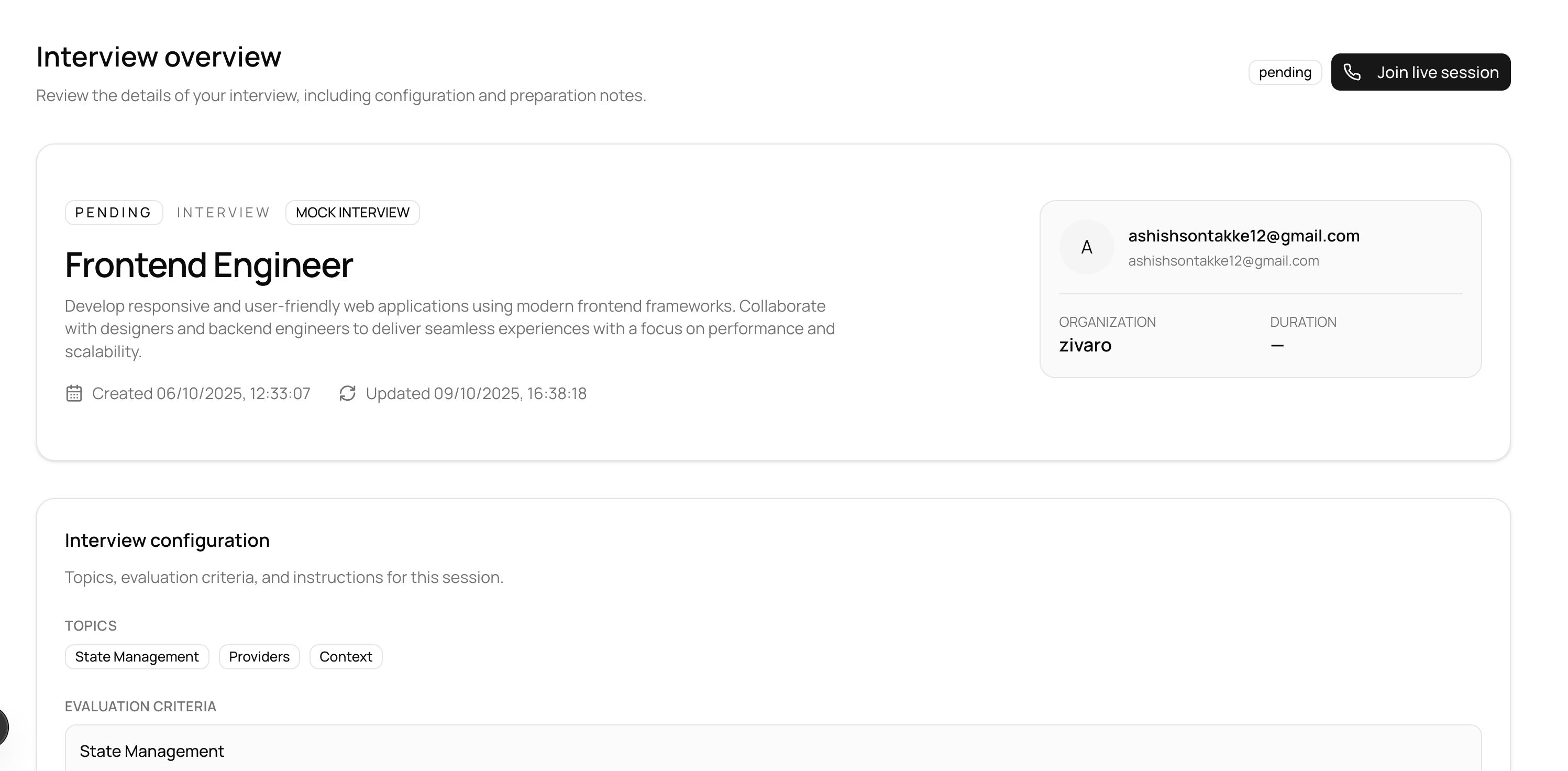Select the MOCK INTERVIEW badge

coord(352,213)
